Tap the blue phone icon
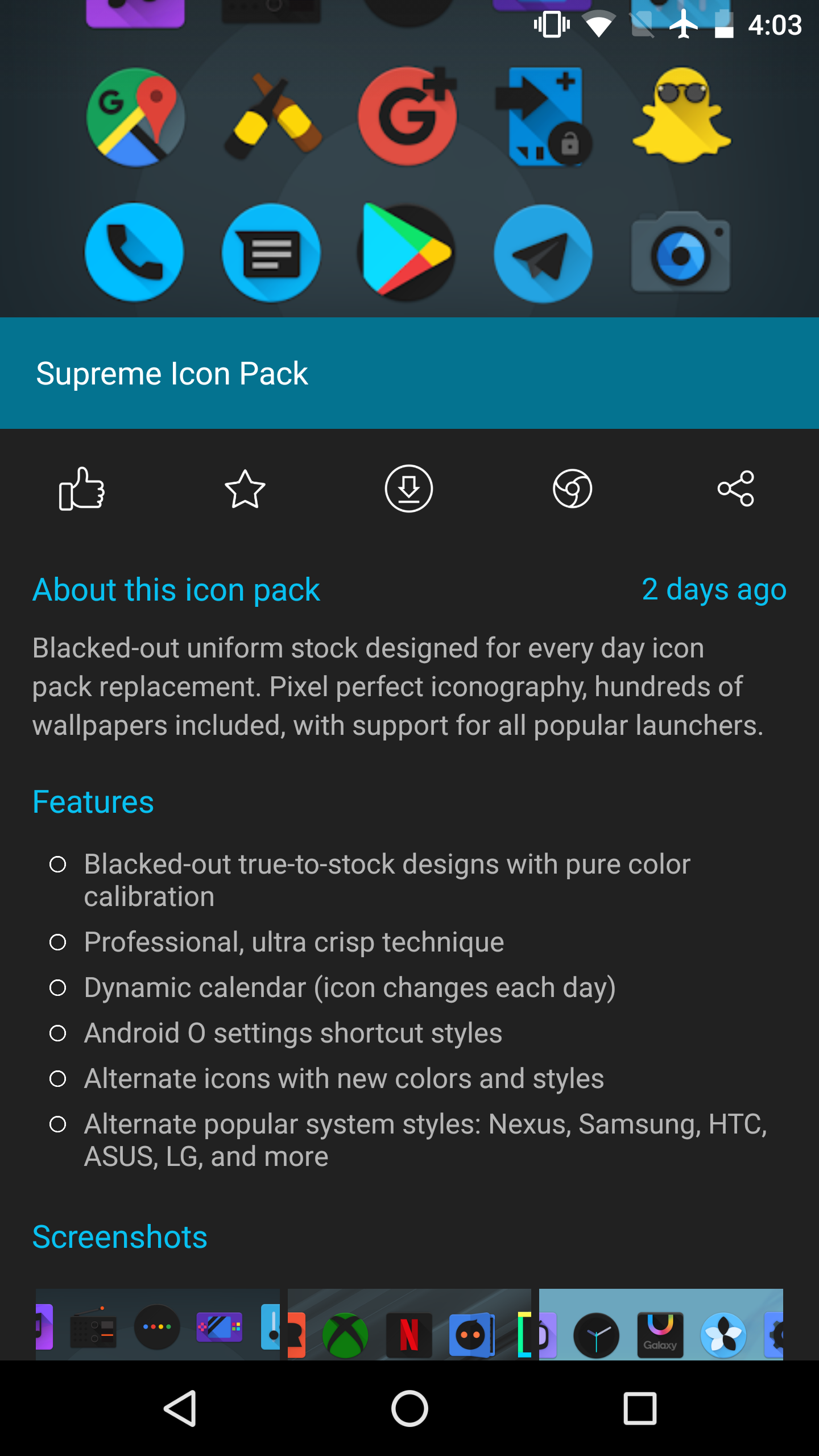The image size is (819, 1456). click(134, 252)
